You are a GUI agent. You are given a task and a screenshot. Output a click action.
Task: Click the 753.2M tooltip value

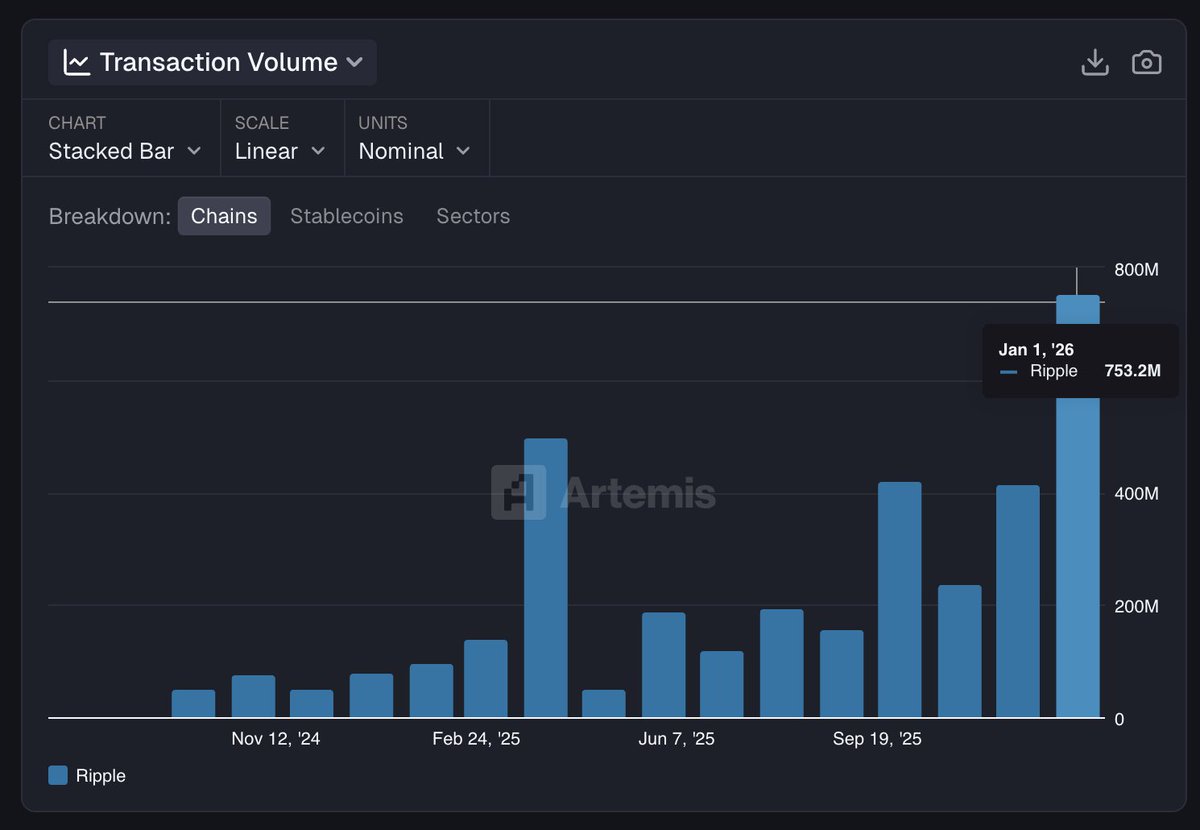click(x=1132, y=371)
